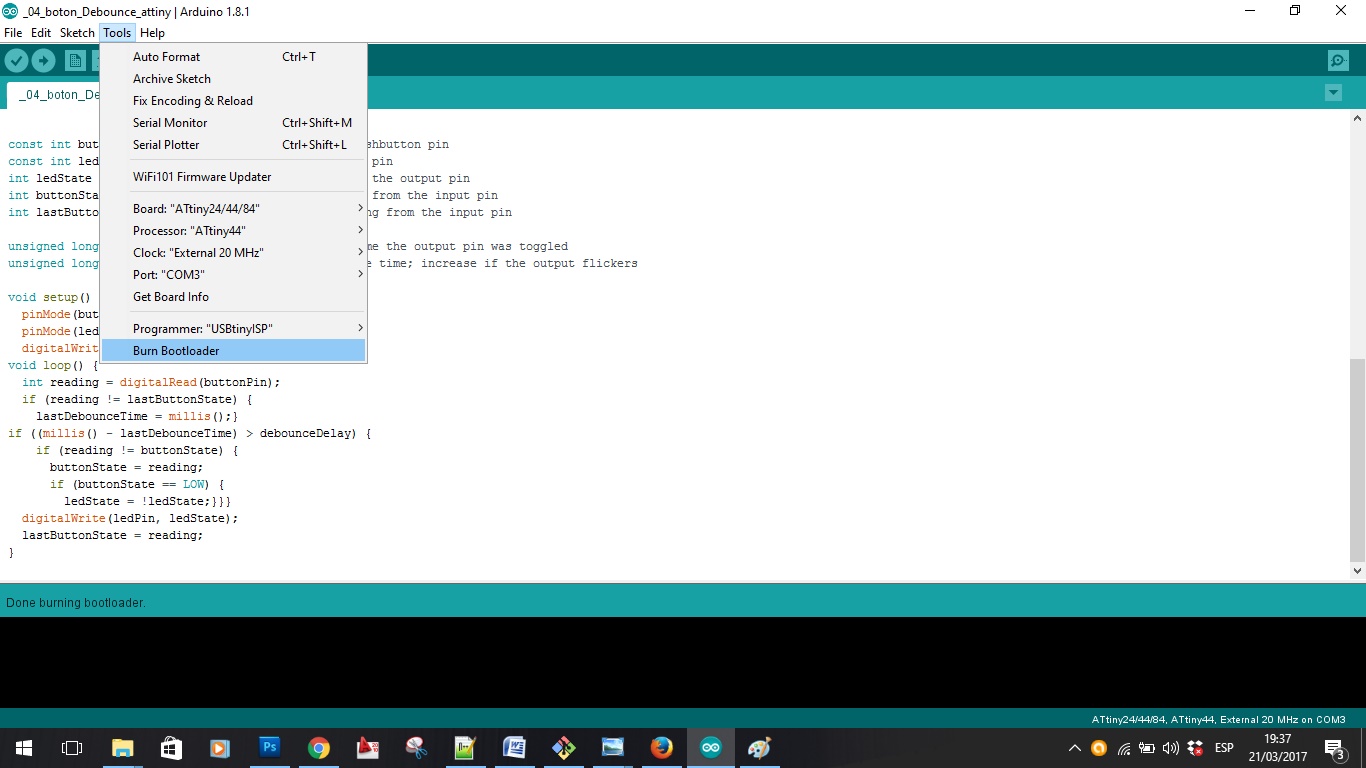
Task: Open the Windows Start menu
Action: coord(23,748)
